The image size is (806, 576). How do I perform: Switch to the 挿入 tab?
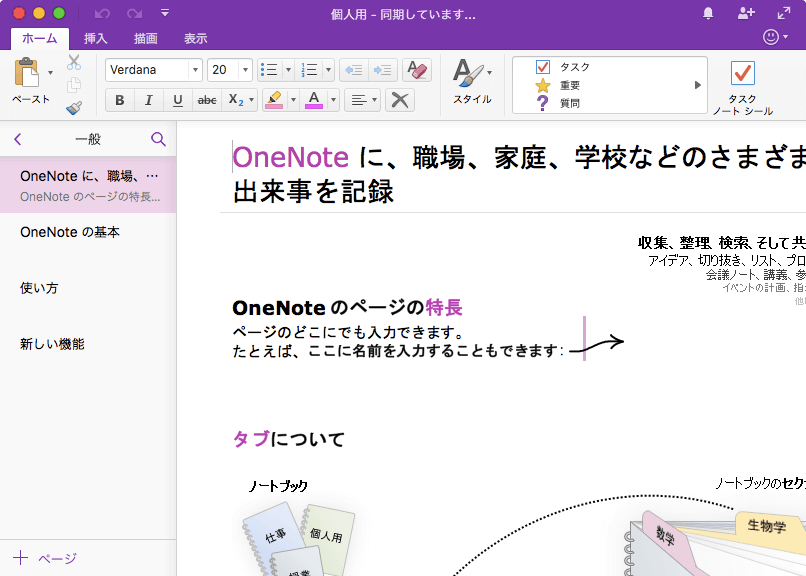click(x=96, y=38)
